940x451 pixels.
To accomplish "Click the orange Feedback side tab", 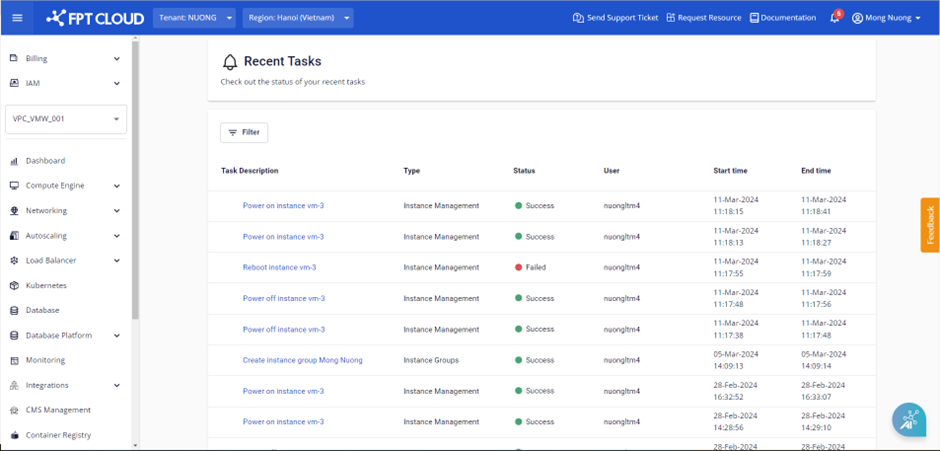I will 929,225.
